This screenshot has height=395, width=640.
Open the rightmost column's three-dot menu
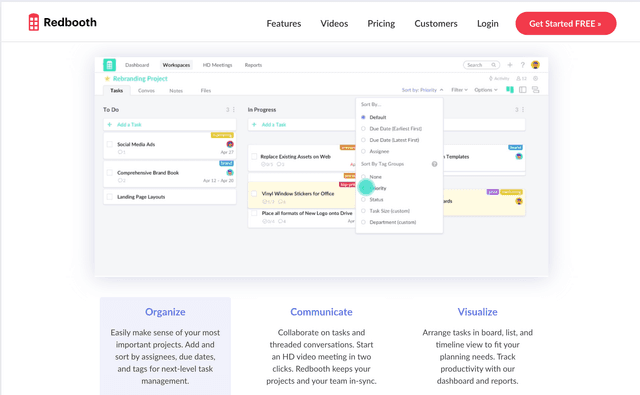[523, 110]
